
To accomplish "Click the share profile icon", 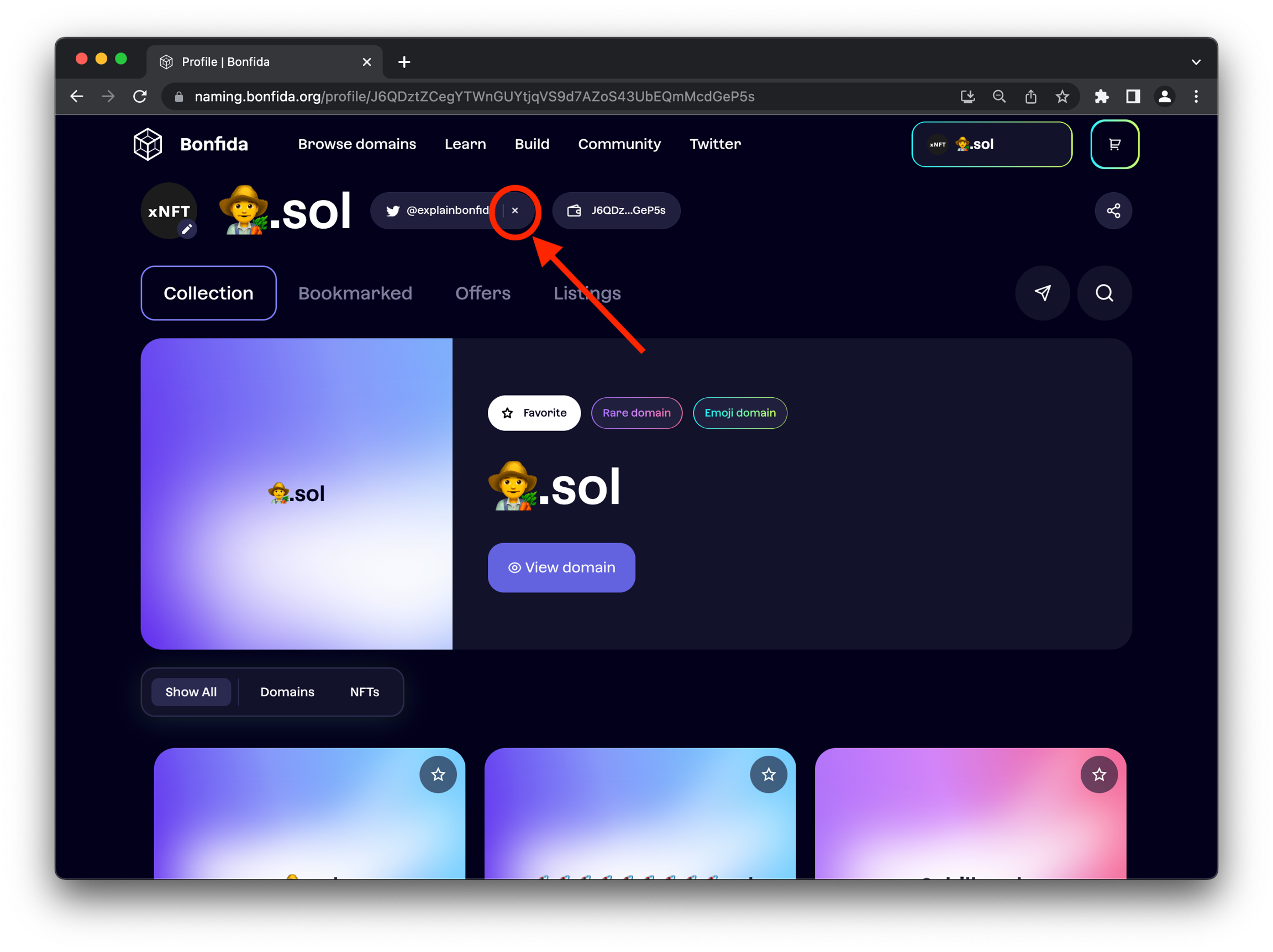I will point(1113,211).
